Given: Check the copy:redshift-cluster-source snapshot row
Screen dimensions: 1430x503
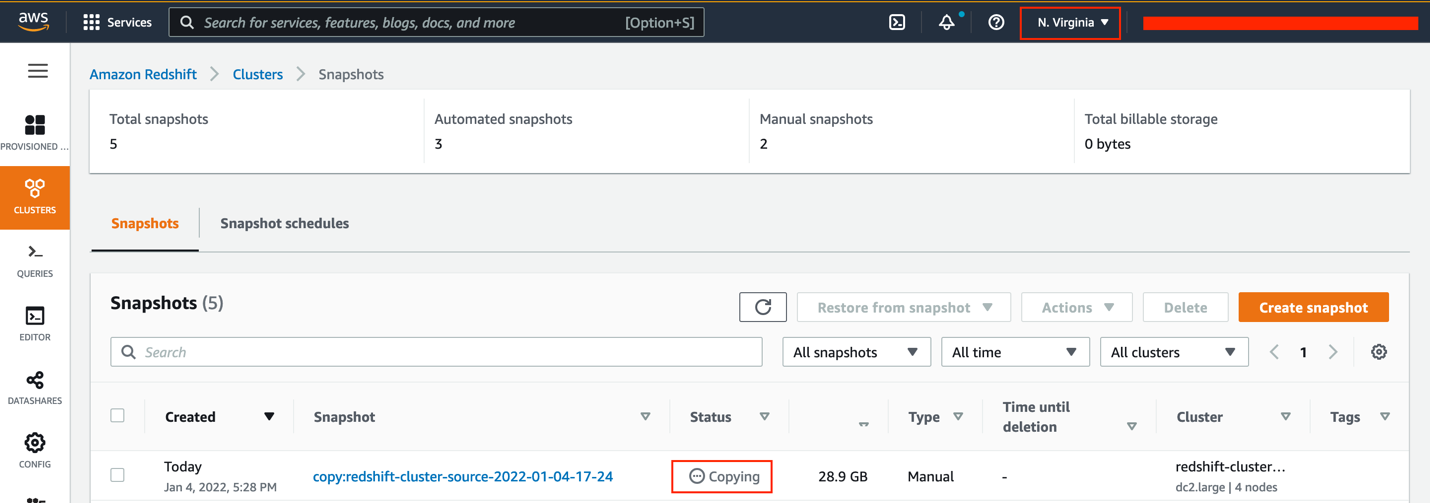Looking at the screenshot, I should (118, 476).
